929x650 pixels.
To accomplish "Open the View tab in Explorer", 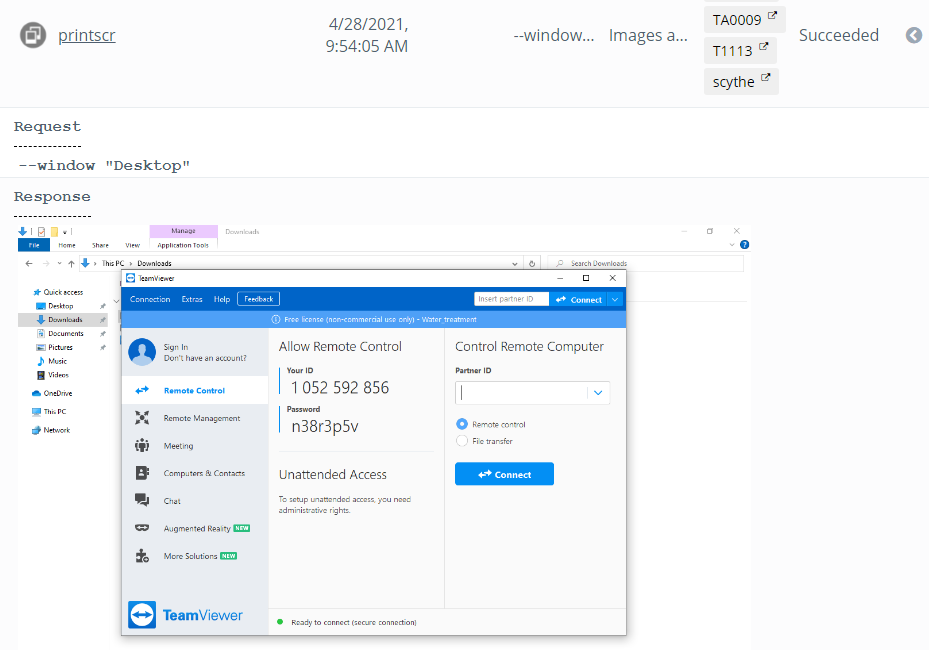I will (x=133, y=245).
